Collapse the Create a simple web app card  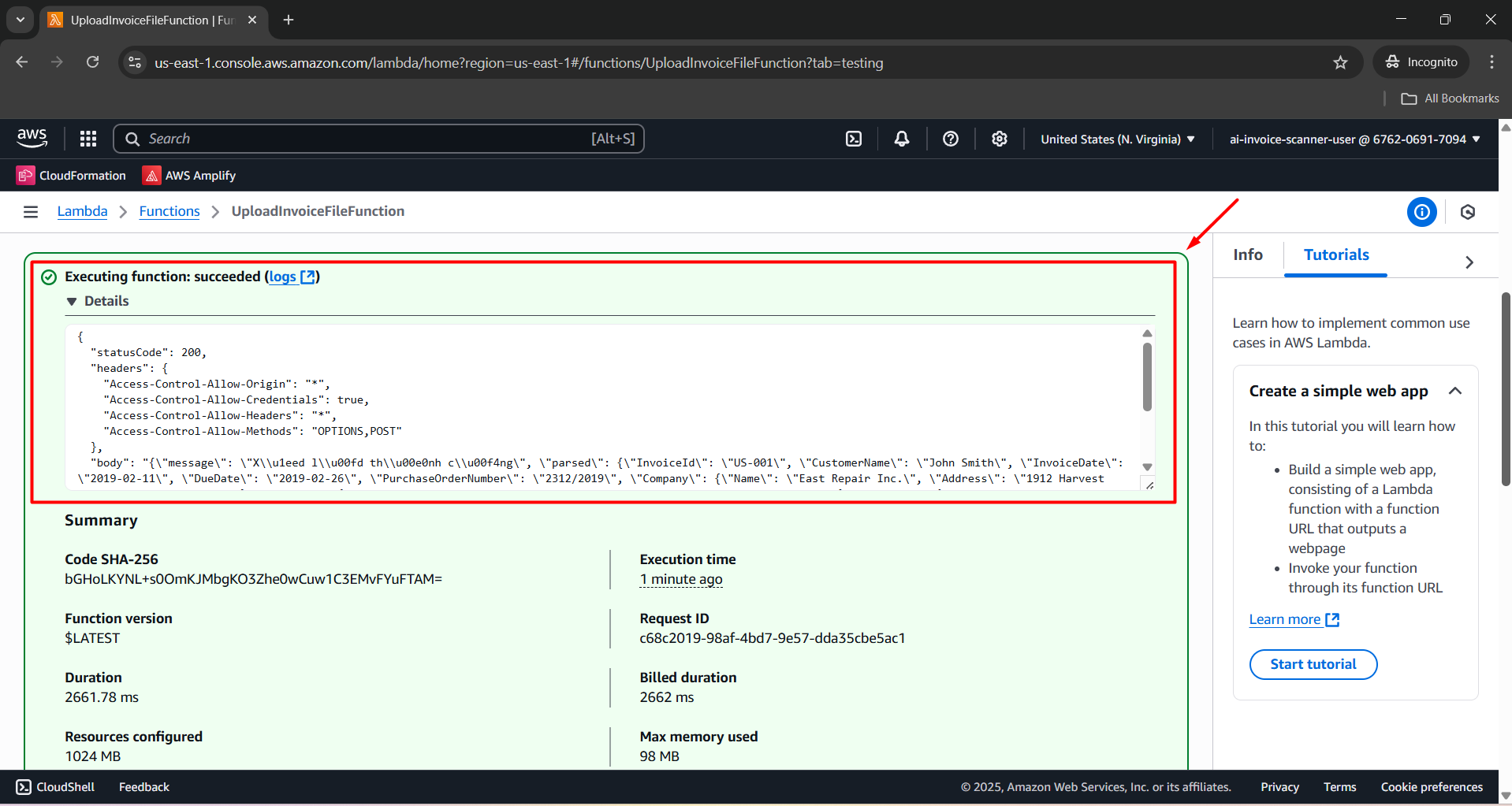[1455, 391]
